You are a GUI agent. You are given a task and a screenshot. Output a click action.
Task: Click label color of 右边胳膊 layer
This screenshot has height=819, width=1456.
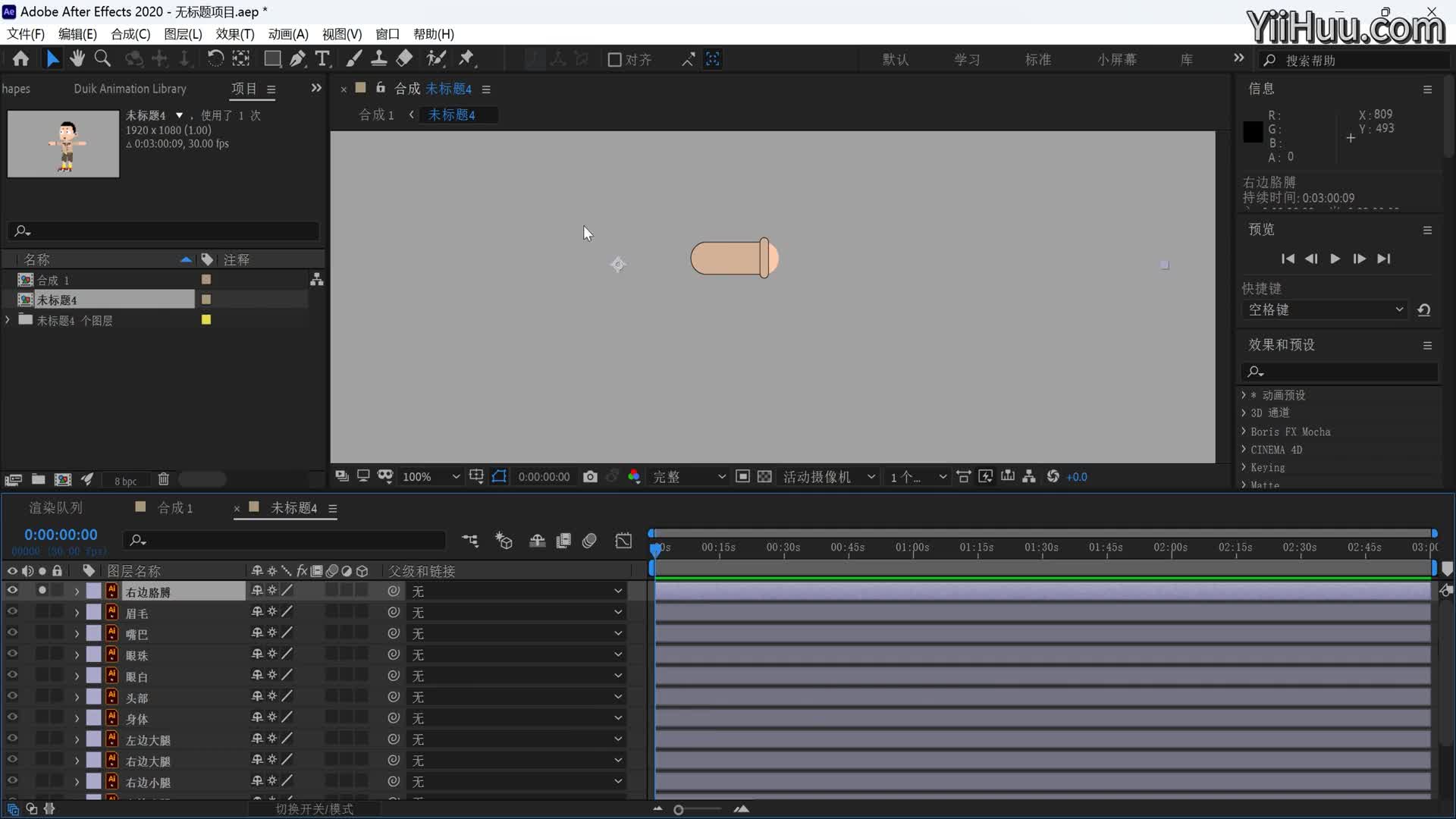point(93,591)
